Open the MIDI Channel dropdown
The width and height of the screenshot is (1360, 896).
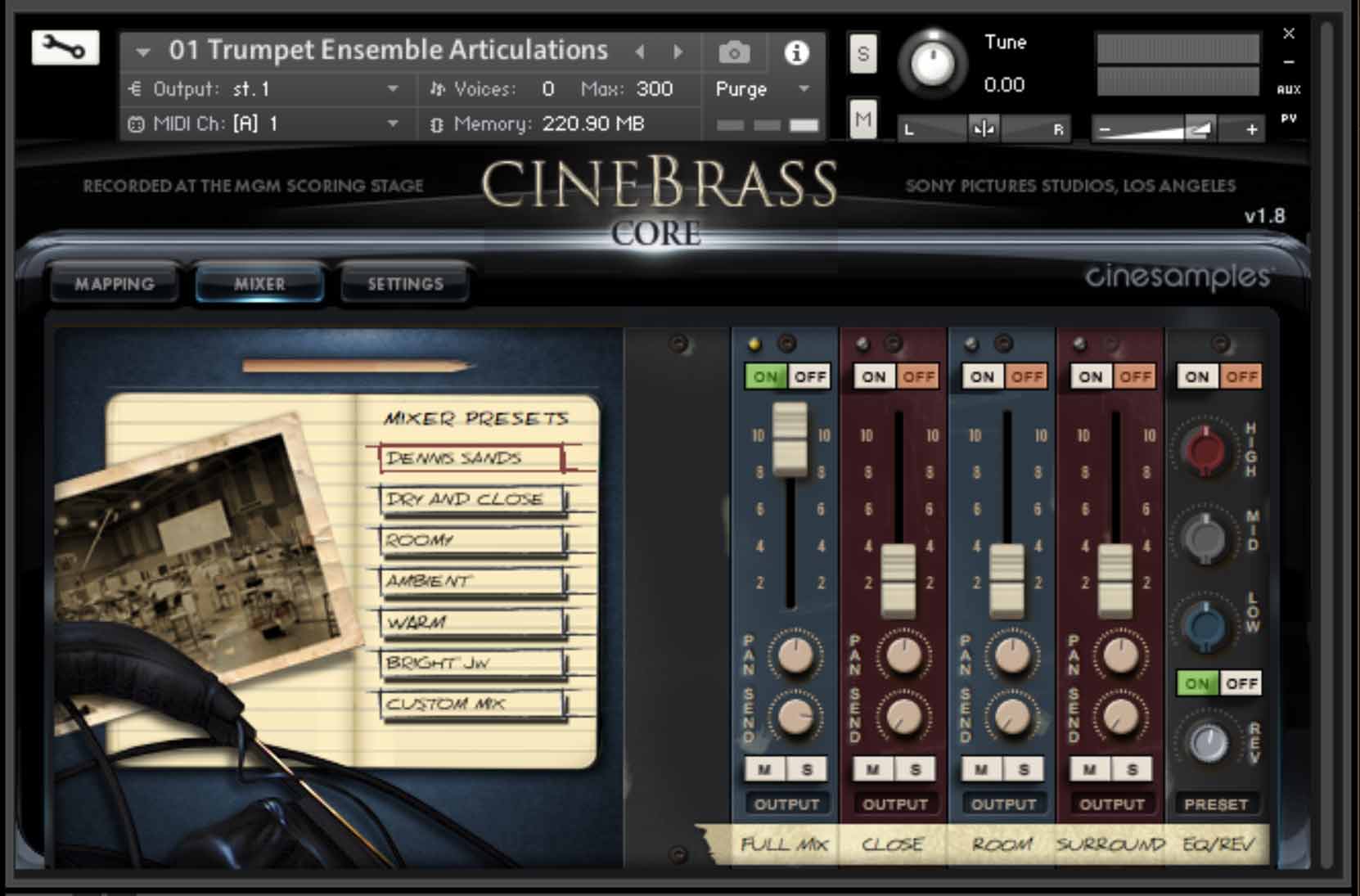(394, 124)
